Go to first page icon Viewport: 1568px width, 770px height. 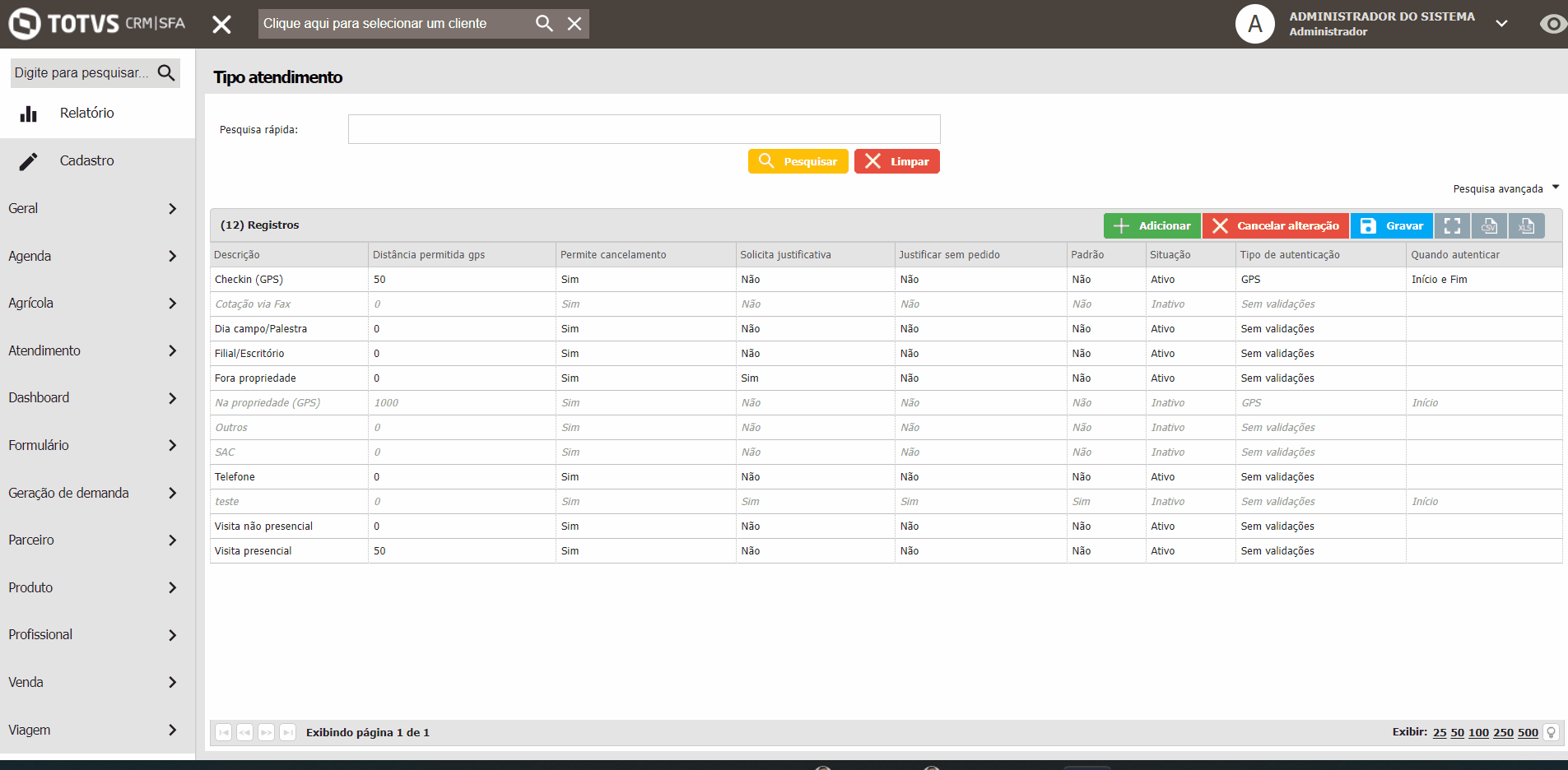pyautogui.click(x=223, y=732)
